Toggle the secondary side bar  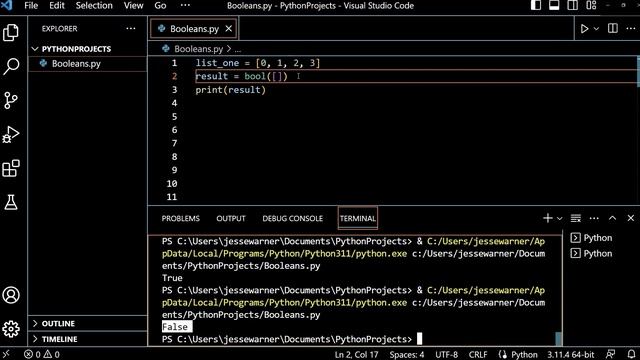tap(572, 5)
